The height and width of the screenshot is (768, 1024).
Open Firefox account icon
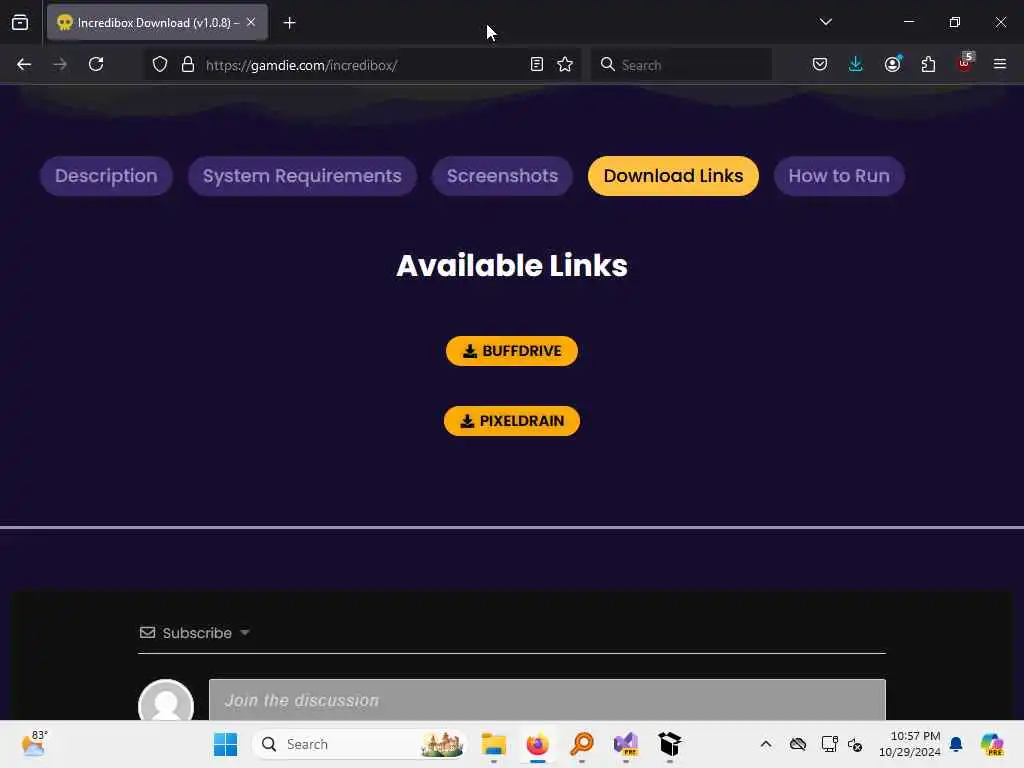pyautogui.click(x=892, y=64)
